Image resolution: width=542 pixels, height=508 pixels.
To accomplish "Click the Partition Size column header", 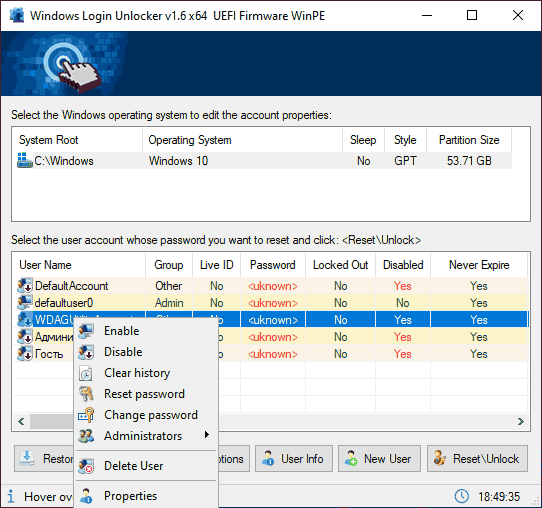I will (469, 140).
